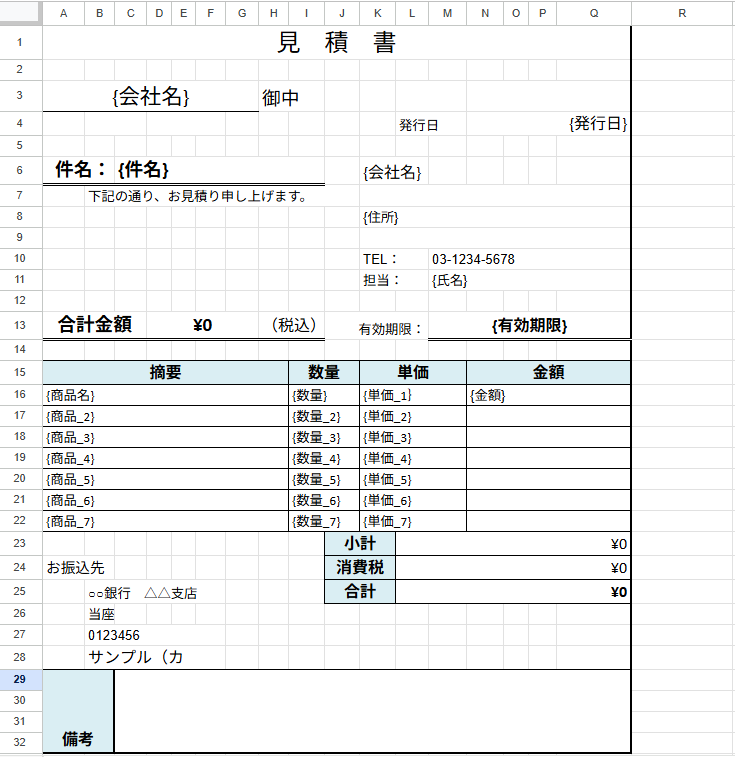Click the 合計 label cell in row 25
This screenshot has width=735, height=757.
point(360,591)
